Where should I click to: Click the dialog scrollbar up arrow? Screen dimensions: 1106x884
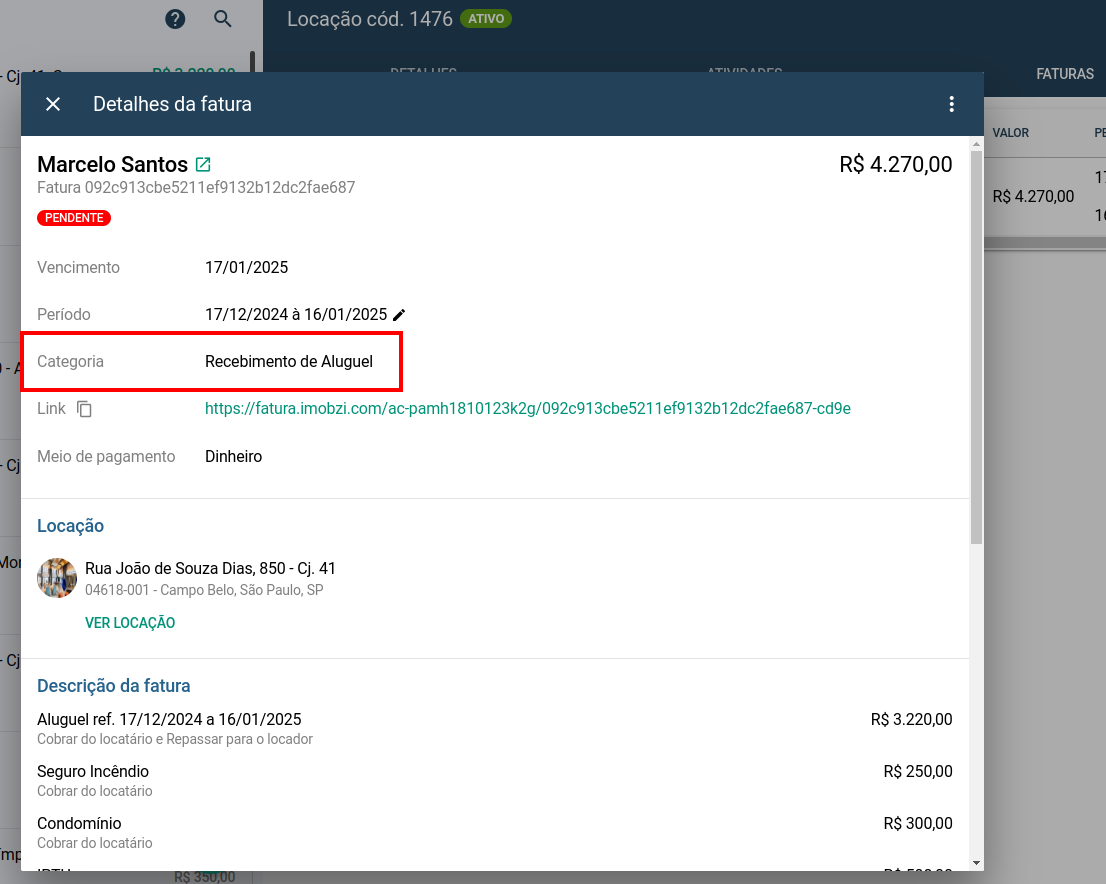[976, 144]
